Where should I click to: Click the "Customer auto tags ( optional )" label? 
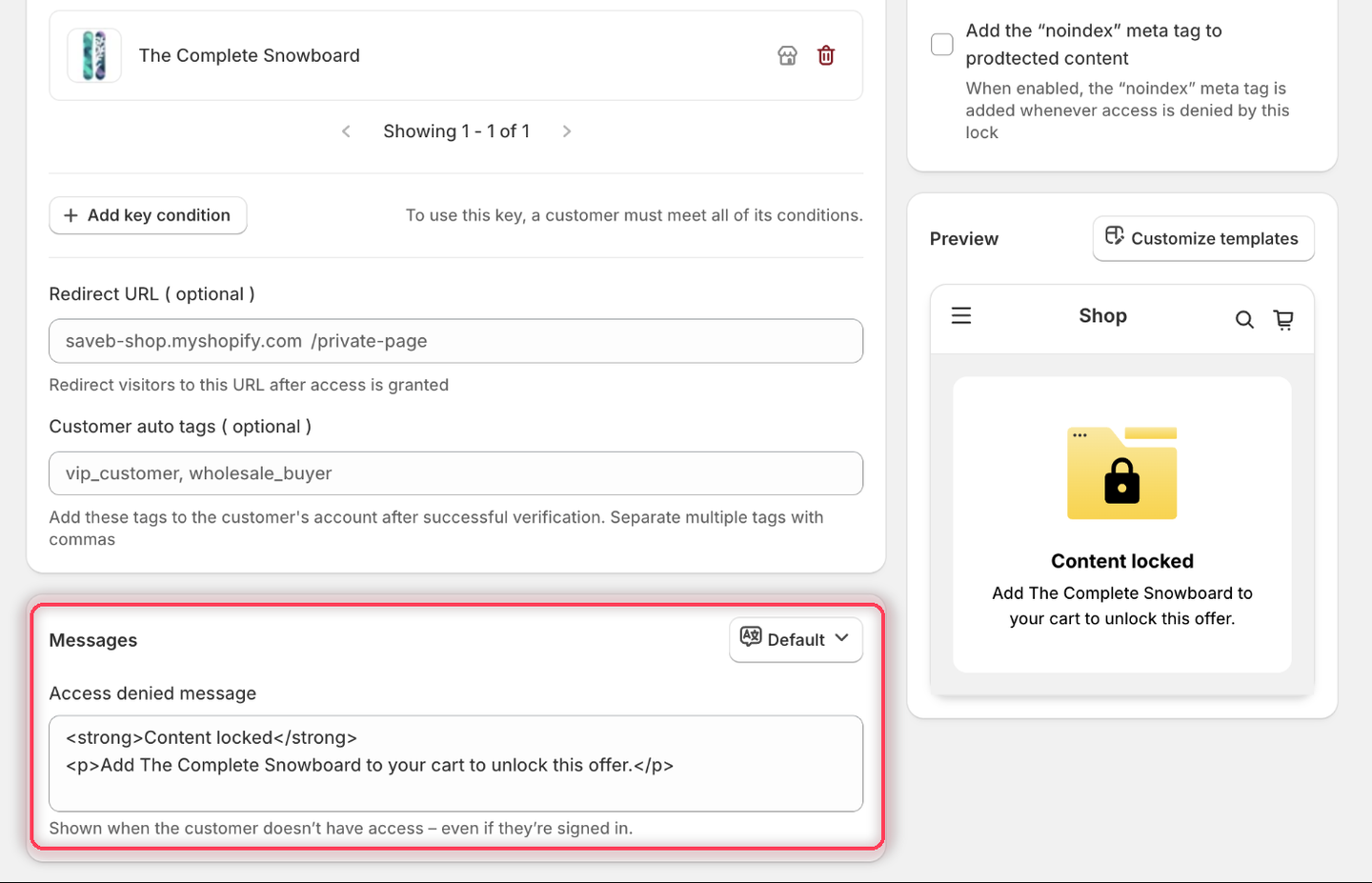180,427
